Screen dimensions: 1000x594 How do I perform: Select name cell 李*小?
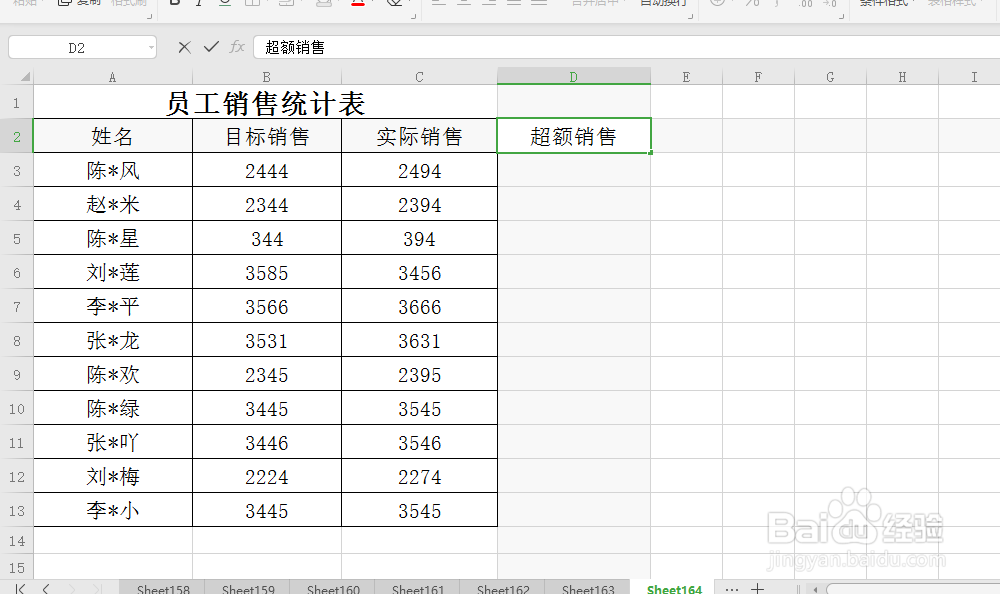pyautogui.click(x=112, y=510)
